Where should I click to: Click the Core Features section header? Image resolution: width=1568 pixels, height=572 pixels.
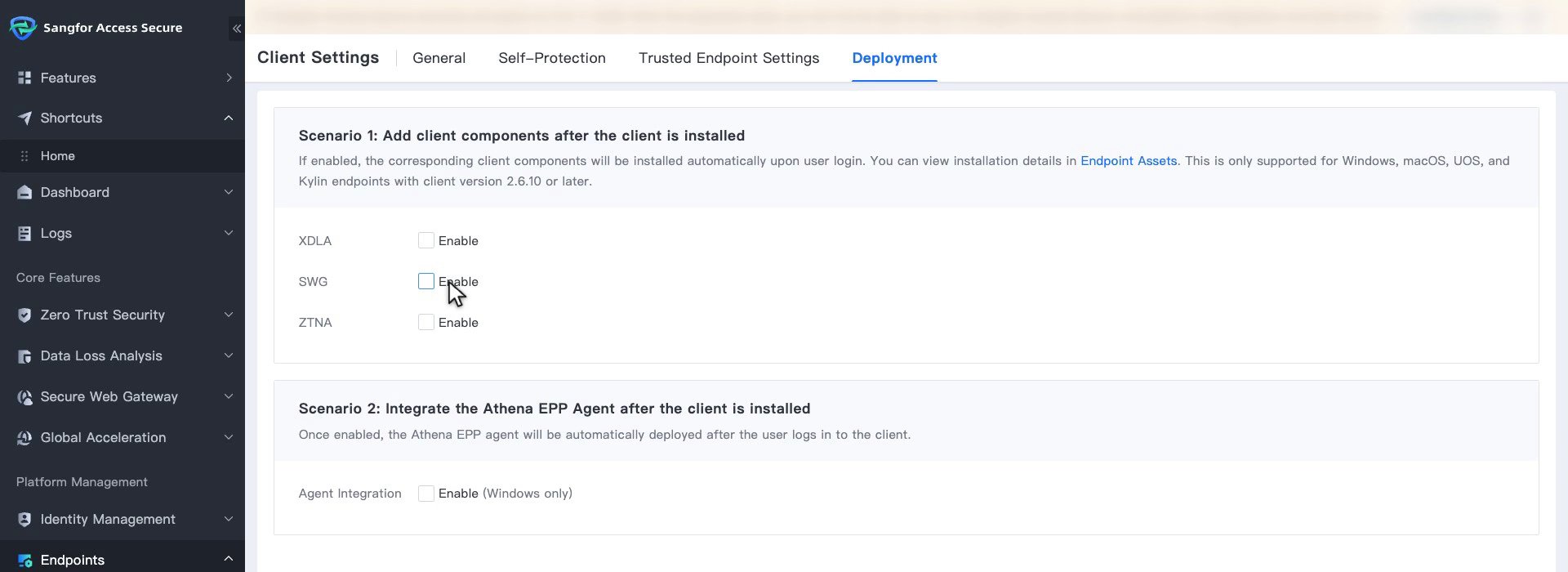[58, 278]
